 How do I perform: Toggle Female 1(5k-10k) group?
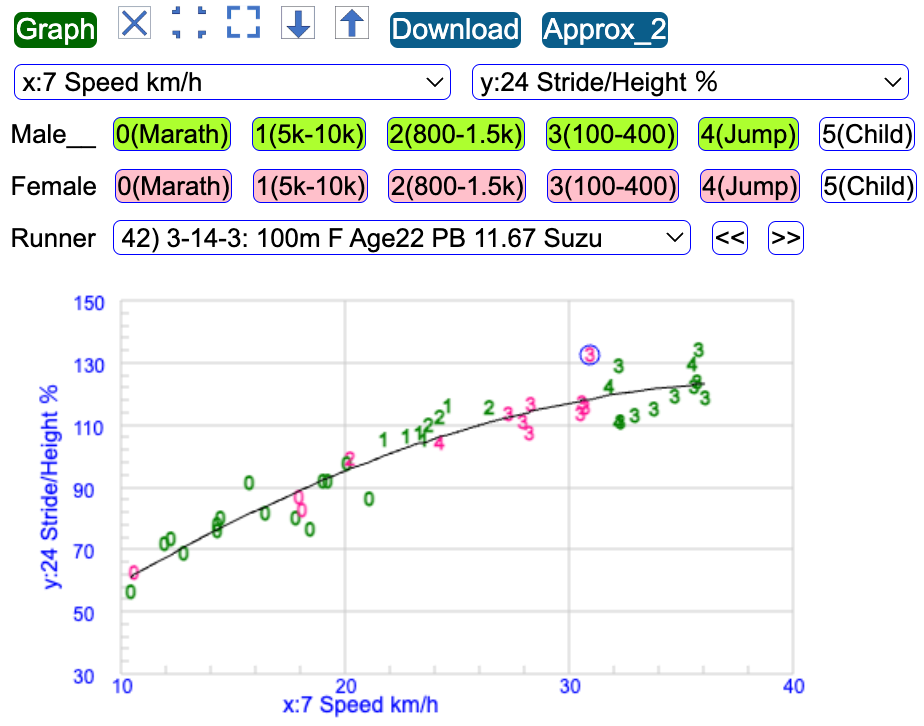310,186
